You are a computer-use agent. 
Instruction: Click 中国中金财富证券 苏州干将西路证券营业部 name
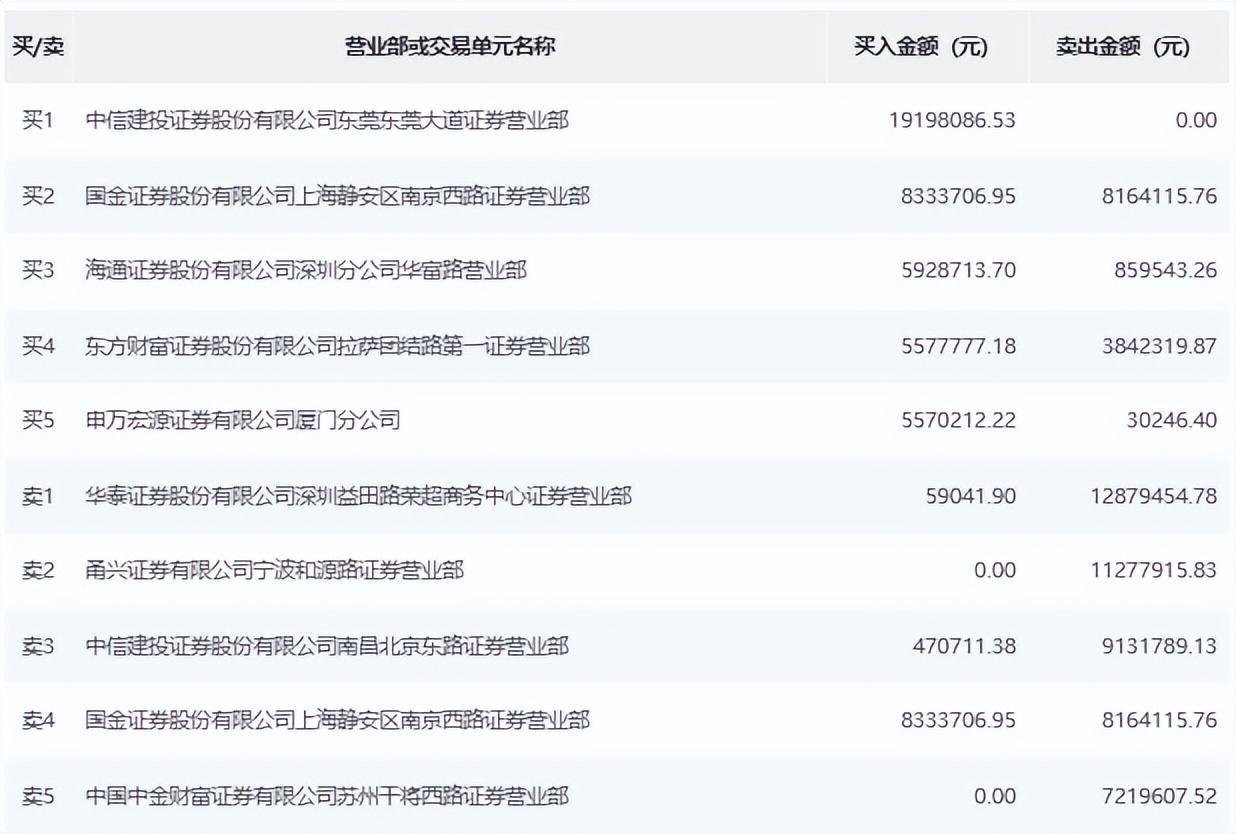point(327,796)
